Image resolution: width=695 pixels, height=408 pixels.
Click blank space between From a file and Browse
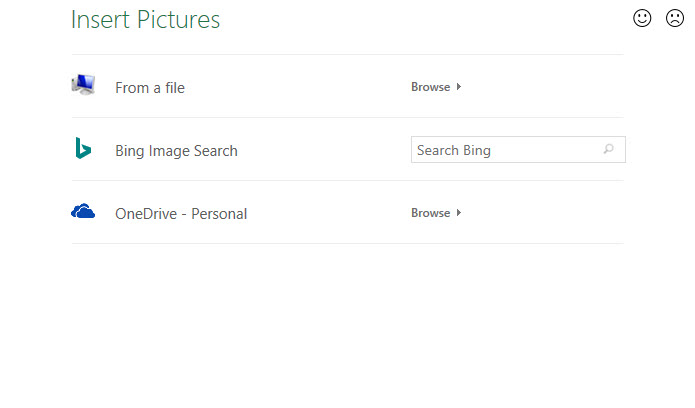[x=300, y=88]
